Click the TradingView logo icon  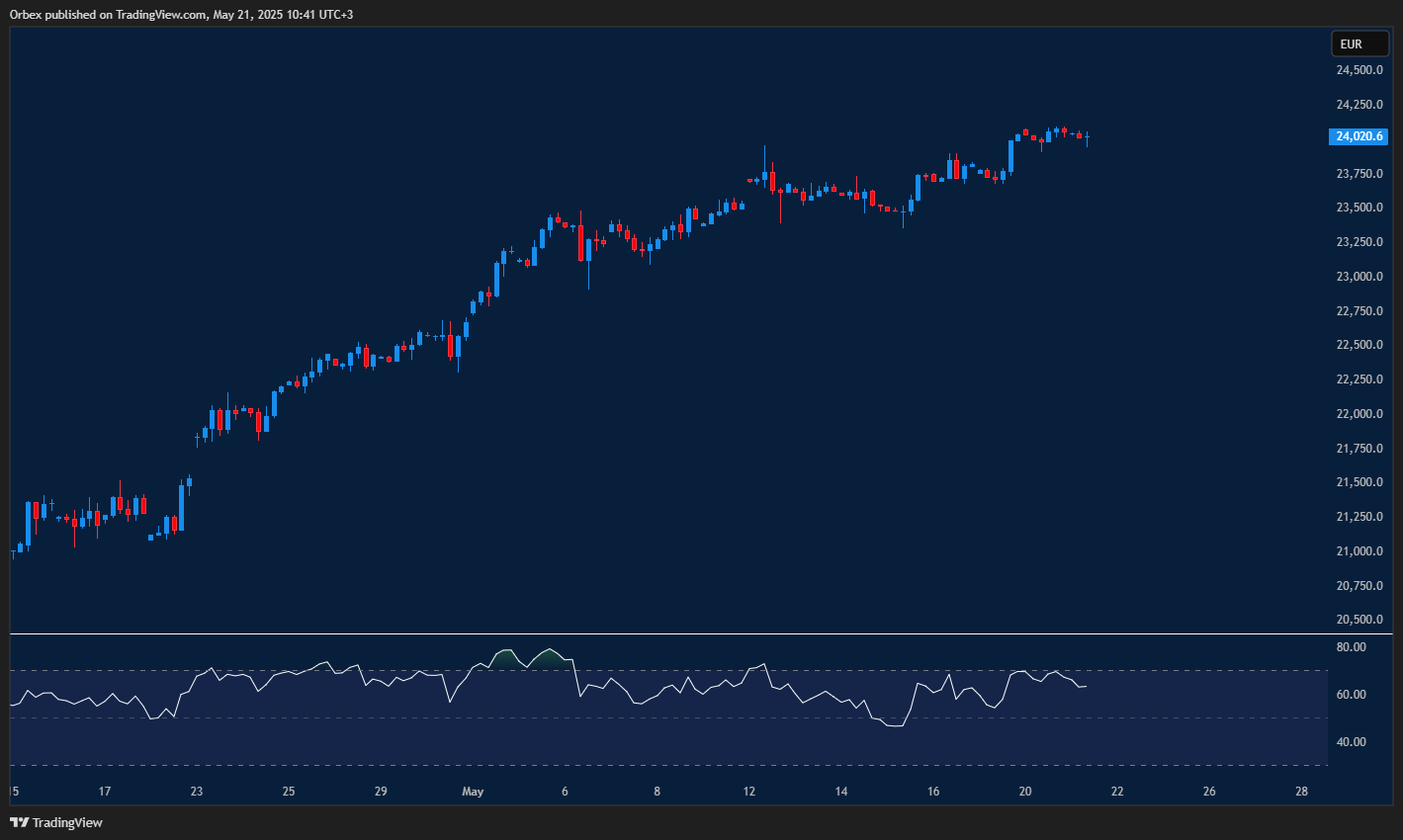tap(19, 822)
